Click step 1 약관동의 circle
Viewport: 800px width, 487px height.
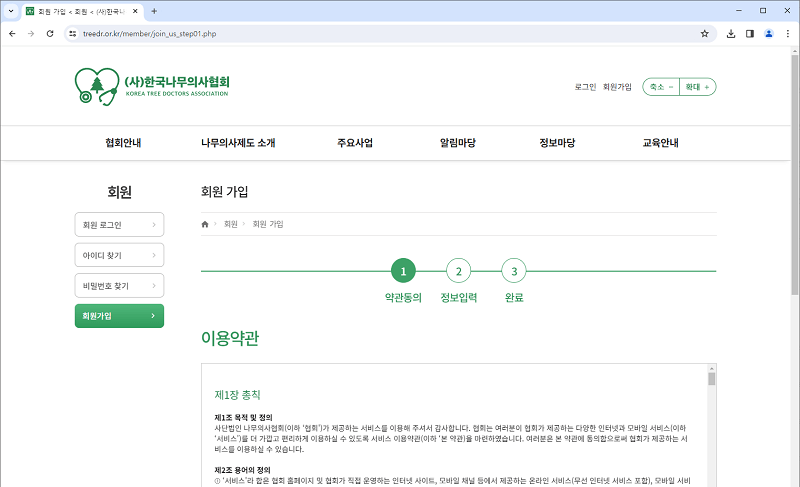click(x=403, y=271)
